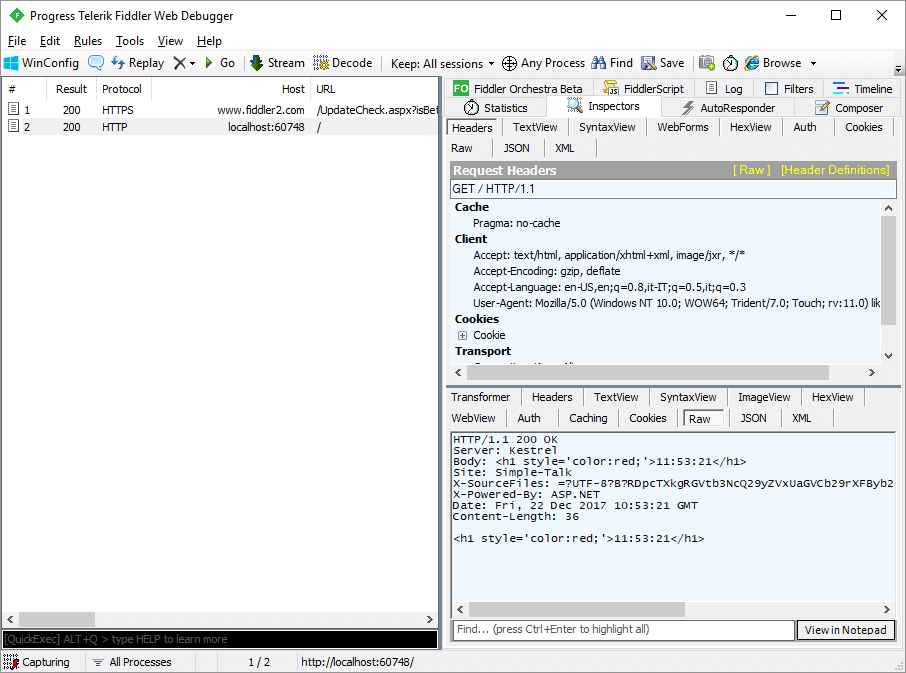Click the QuickExec command box
This screenshot has height=673, width=906.
[220, 639]
